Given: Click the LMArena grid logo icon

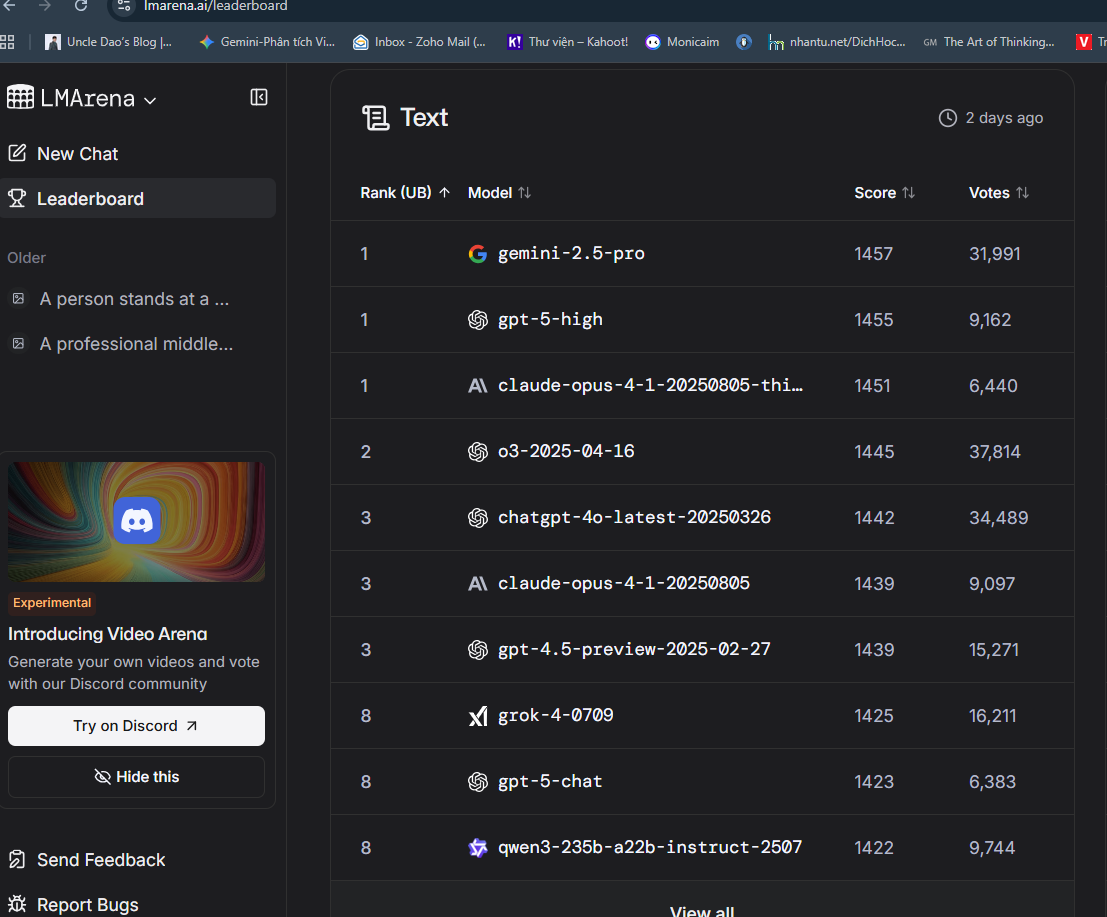Looking at the screenshot, I should 20,97.
